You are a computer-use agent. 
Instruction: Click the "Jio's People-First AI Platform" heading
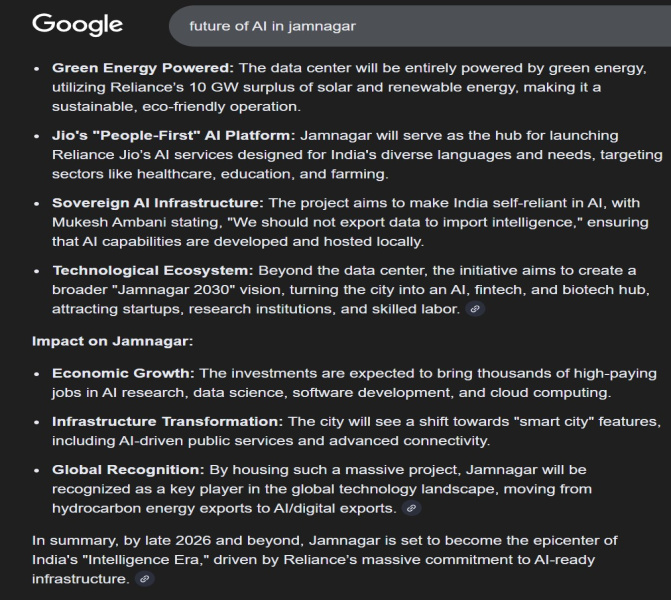click(x=171, y=135)
